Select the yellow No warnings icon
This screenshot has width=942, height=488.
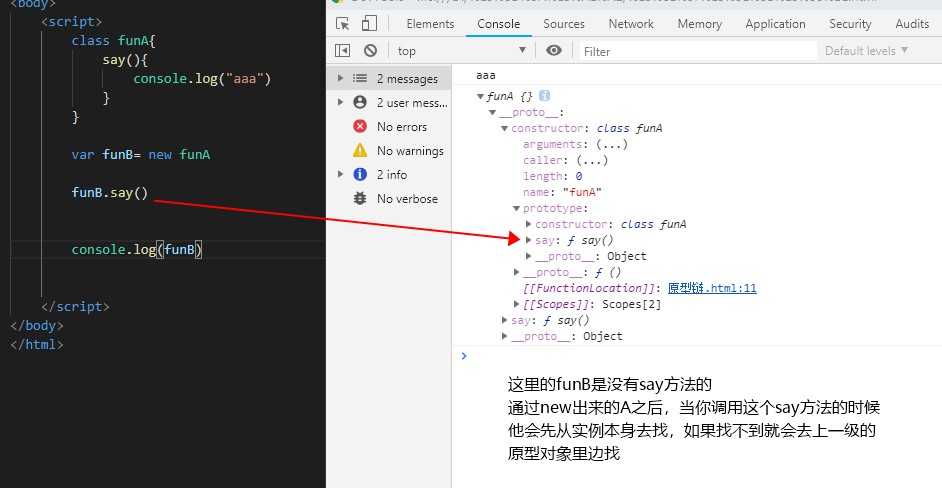(x=360, y=150)
